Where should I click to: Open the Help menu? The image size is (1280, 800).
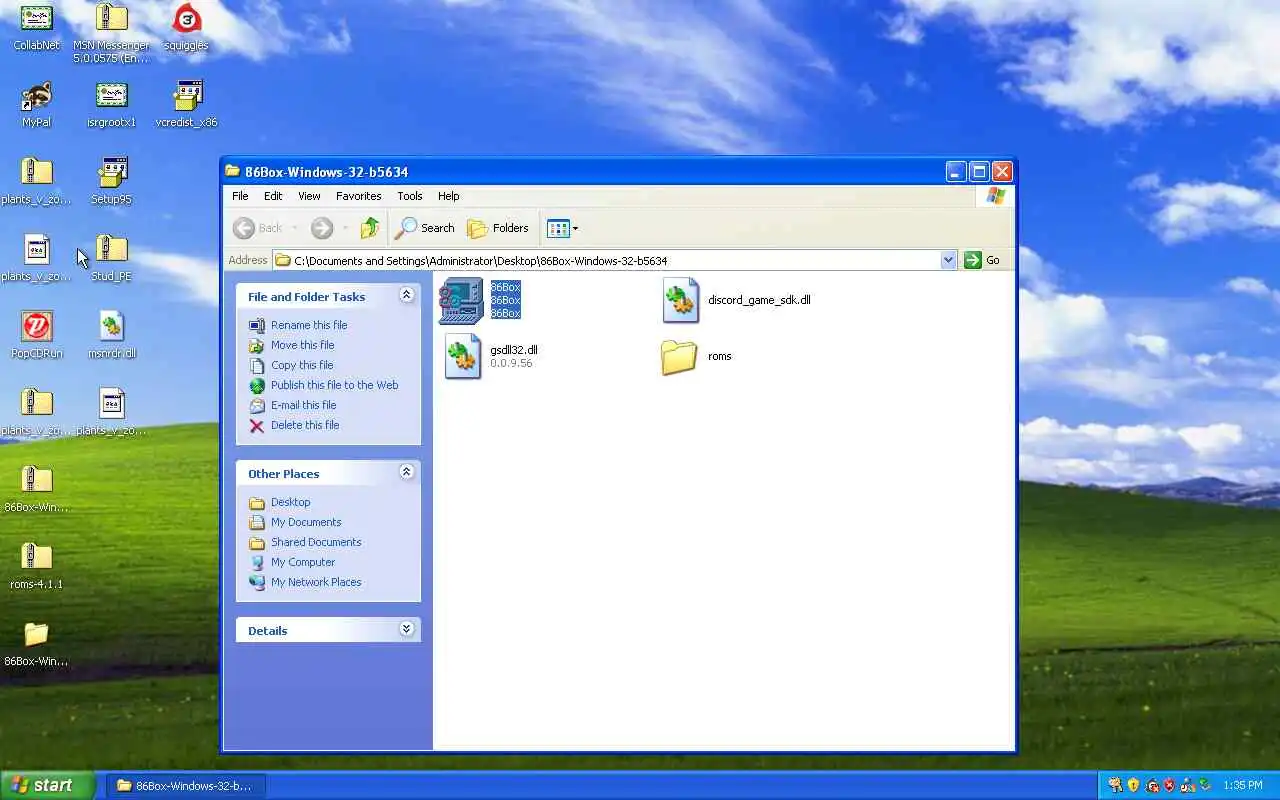[x=449, y=196]
